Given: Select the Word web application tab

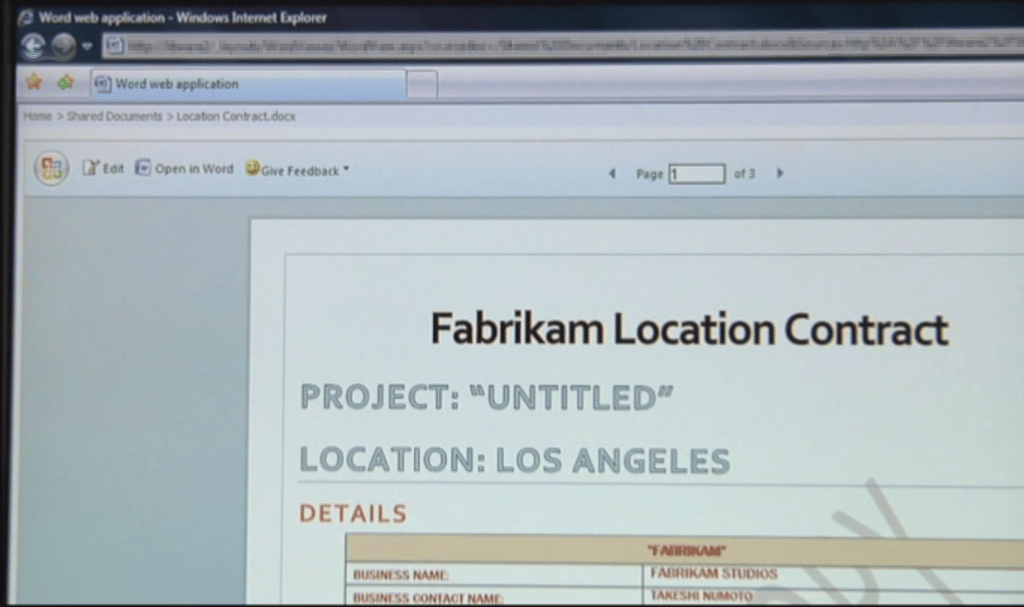Looking at the screenshot, I should (x=248, y=84).
